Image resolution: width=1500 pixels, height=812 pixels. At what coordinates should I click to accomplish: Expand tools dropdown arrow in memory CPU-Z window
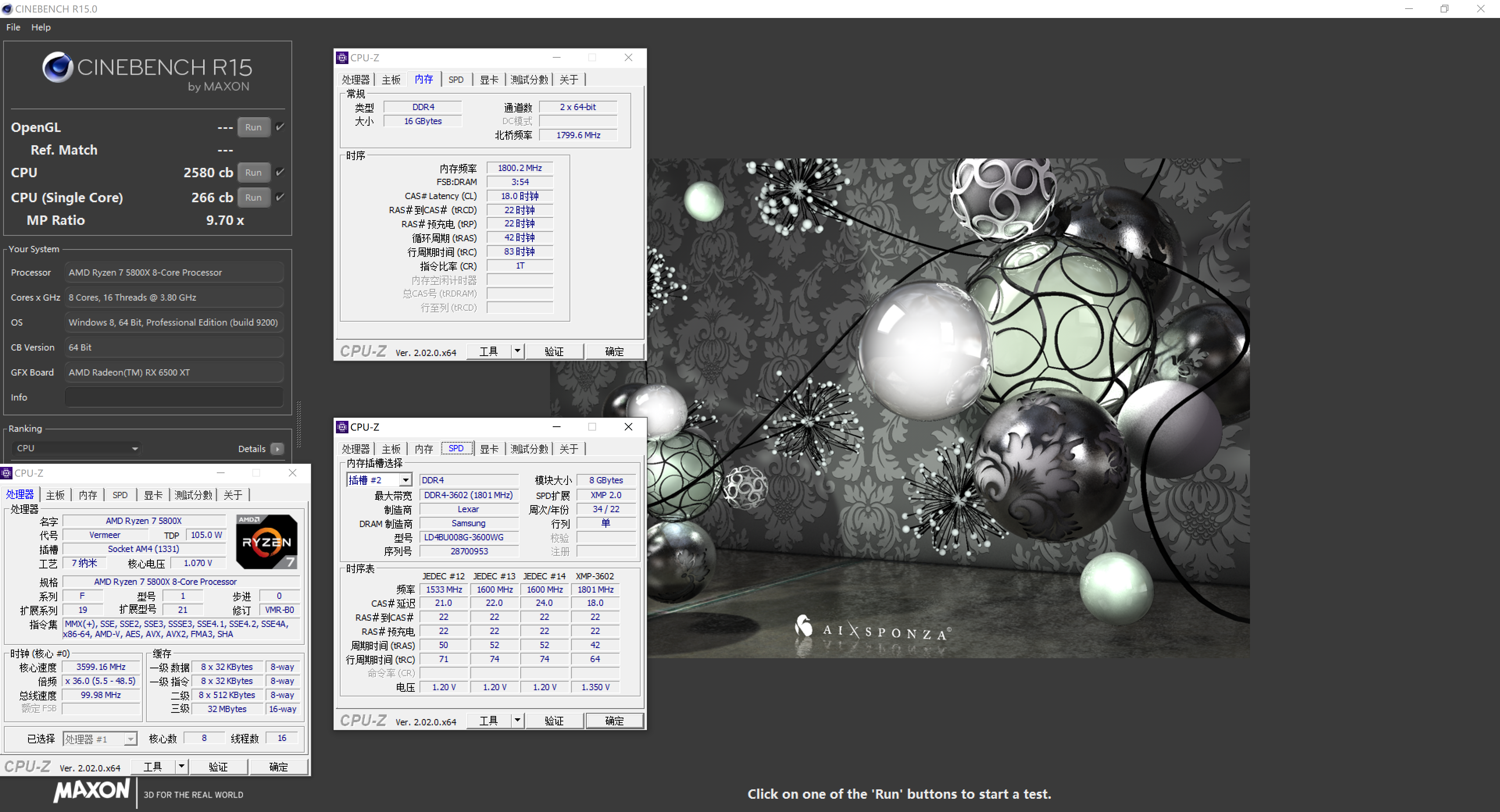pyautogui.click(x=517, y=351)
